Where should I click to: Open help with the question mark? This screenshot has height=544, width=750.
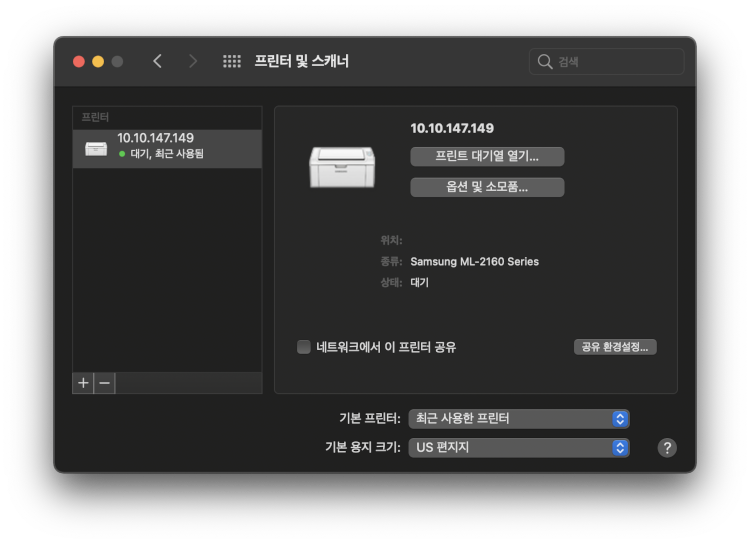click(x=667, y=448)
